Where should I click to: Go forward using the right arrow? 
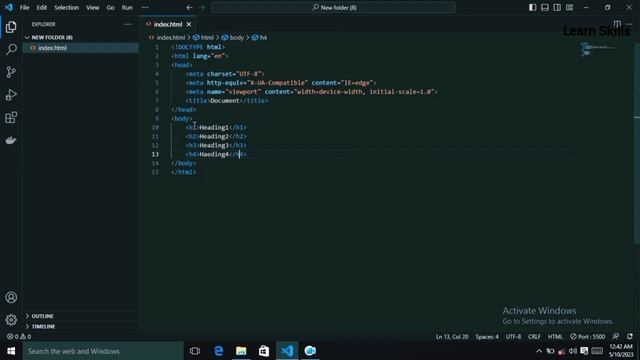pyautogui.click(x=202, y=7)
